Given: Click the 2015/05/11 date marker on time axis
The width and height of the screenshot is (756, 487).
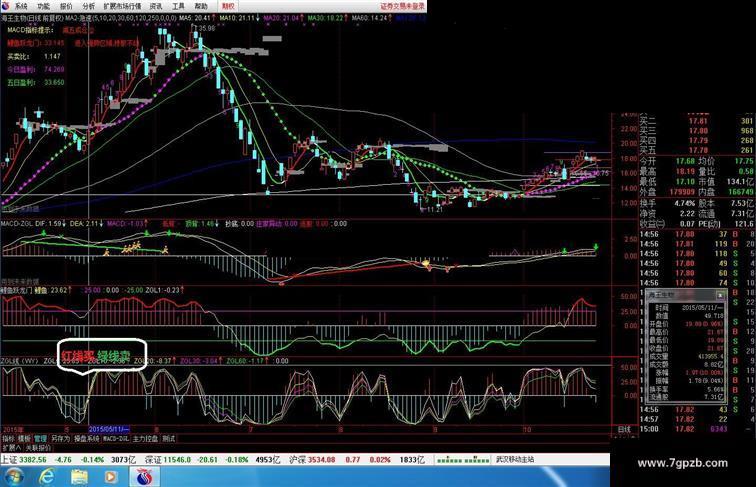Looking at the screenshot, I should pos(109,429).
